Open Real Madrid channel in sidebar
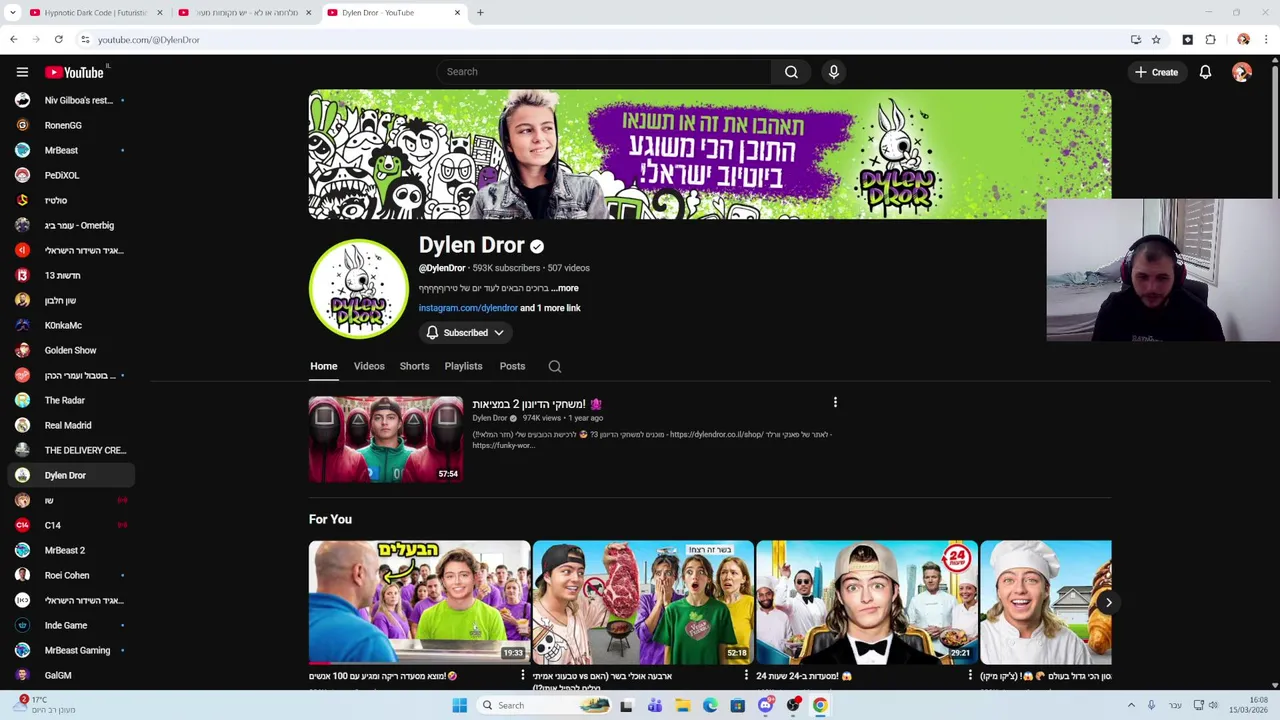The width and height of the screenshot is (1280, 720). [70, 425]
